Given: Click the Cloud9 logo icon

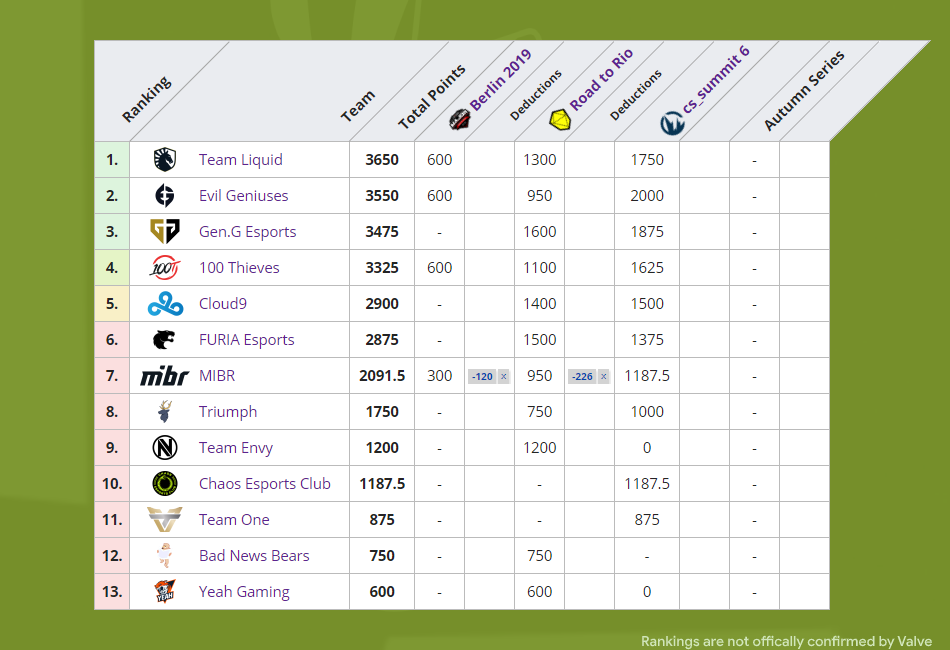Looking at the screenshot, I should pos(165,303).
